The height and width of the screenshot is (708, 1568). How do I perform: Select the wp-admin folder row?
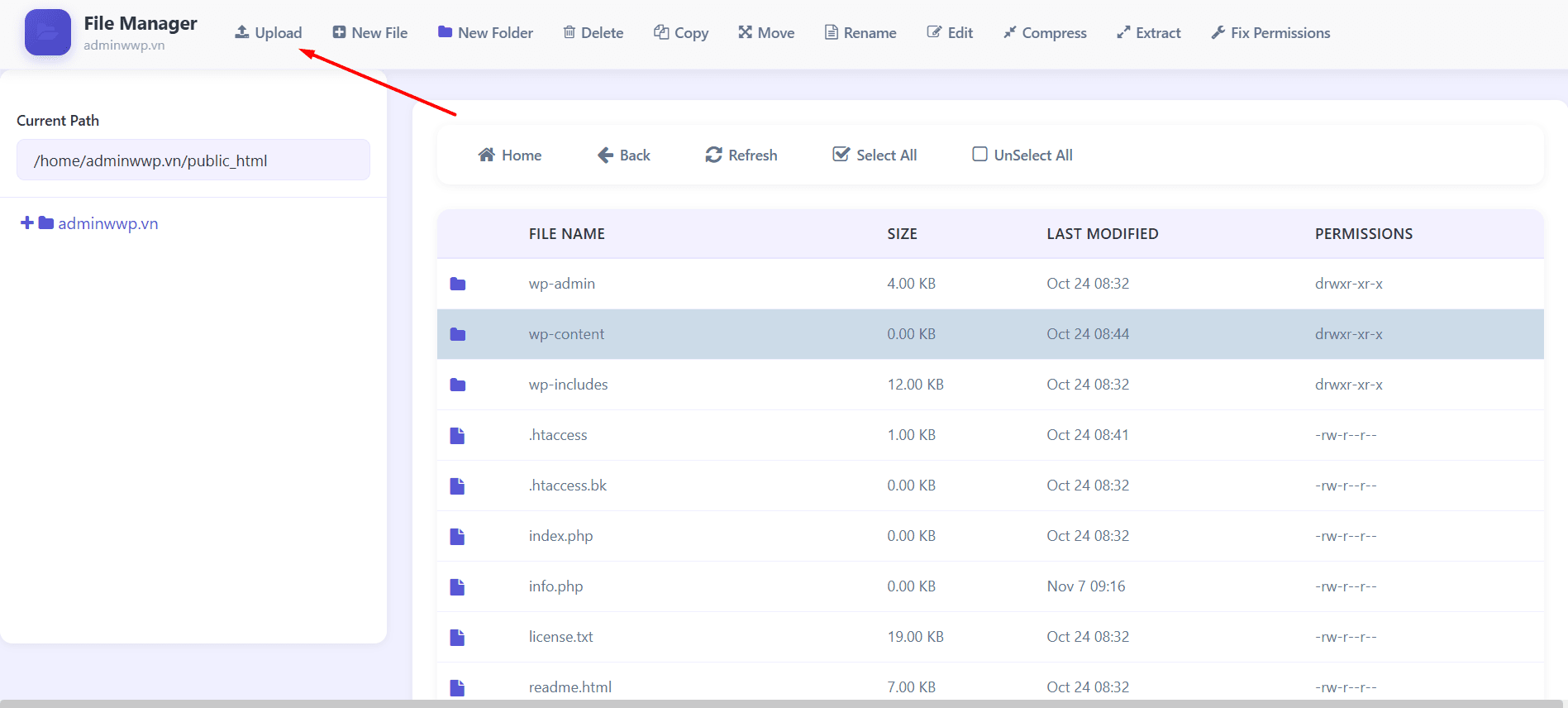pos(562,284)
